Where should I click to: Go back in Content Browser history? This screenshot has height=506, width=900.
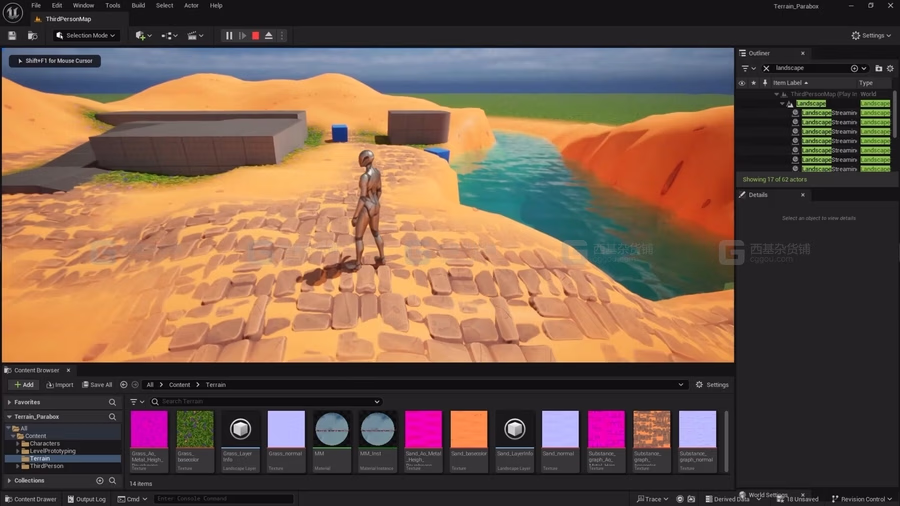tap(123, 385)
